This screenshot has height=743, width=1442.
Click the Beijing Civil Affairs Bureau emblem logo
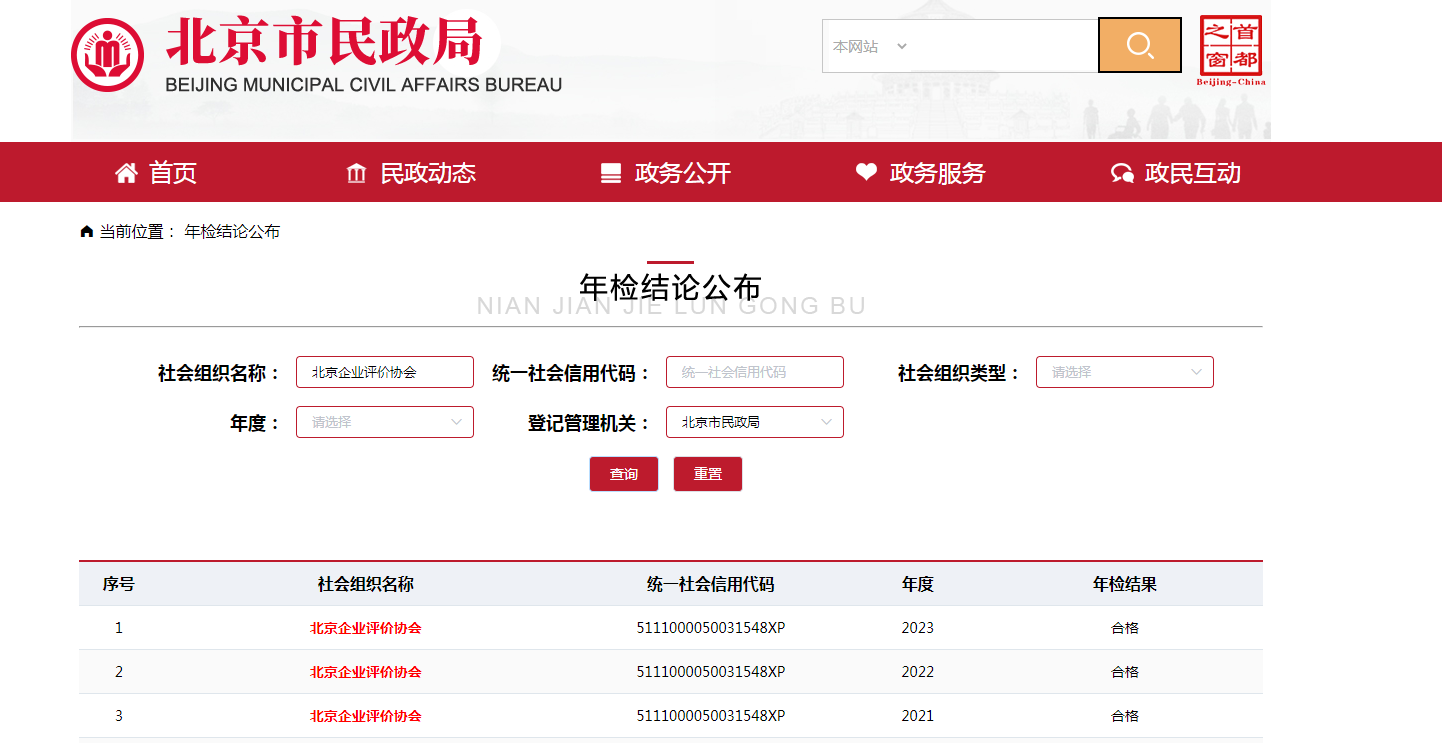tap(108, 54)
